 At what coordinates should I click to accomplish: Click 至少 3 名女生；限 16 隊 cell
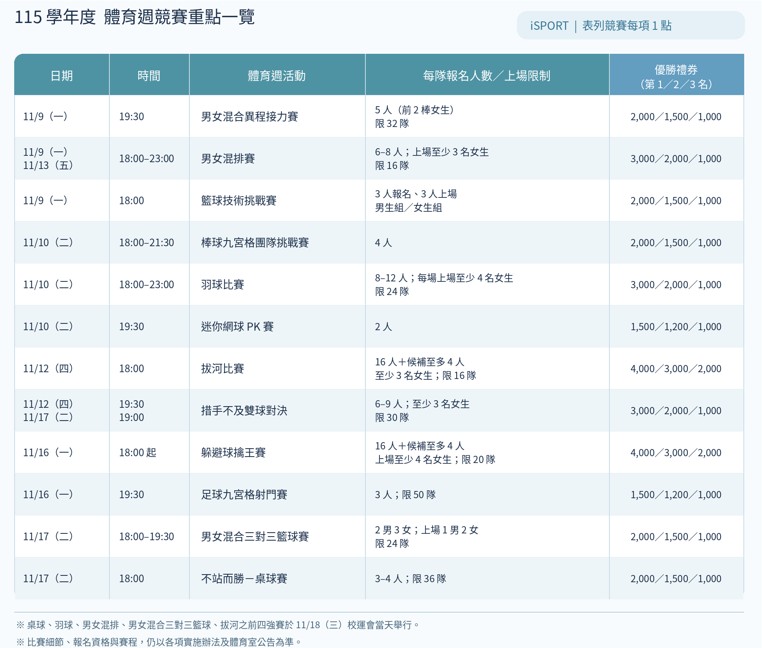(487, 368)
